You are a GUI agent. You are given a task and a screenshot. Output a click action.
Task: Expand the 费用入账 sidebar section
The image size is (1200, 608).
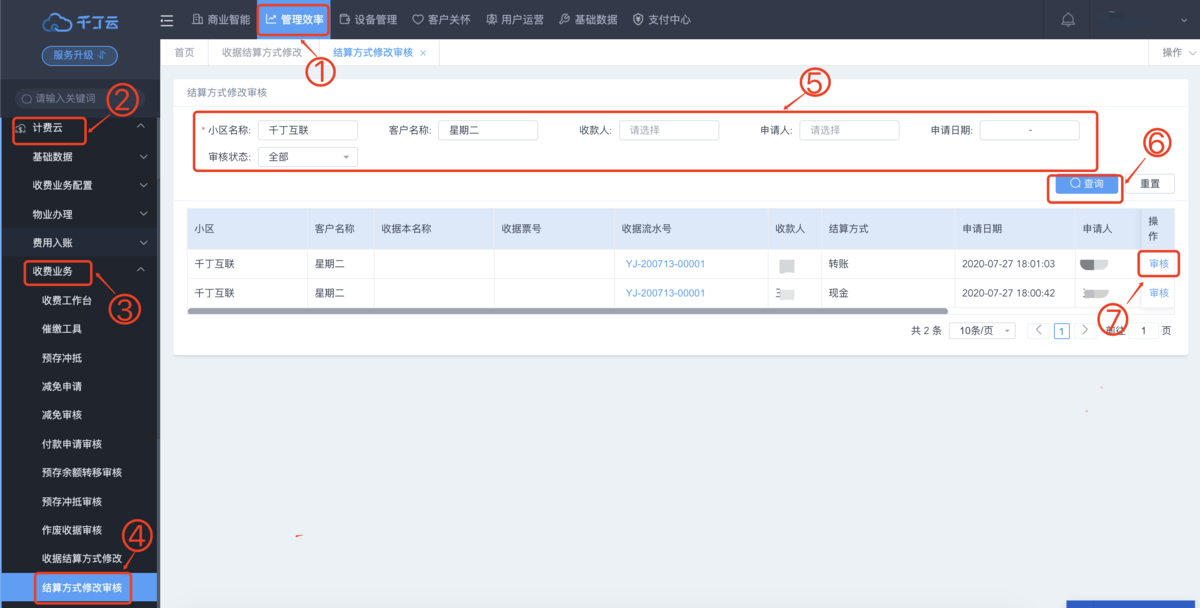tap(79, 243)
